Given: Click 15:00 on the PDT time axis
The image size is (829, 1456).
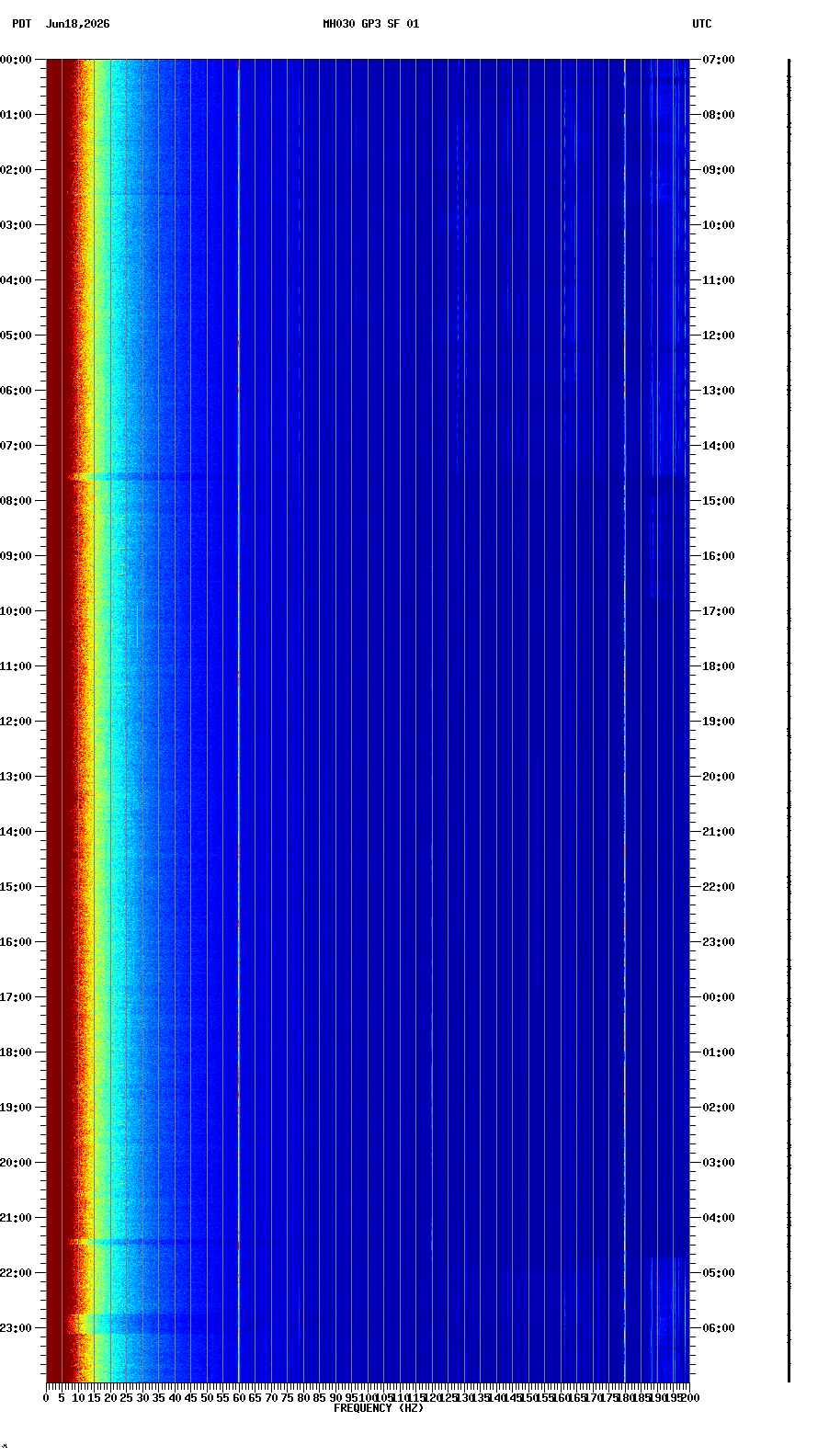Looking at the screenshot, I should pos(16,887).
